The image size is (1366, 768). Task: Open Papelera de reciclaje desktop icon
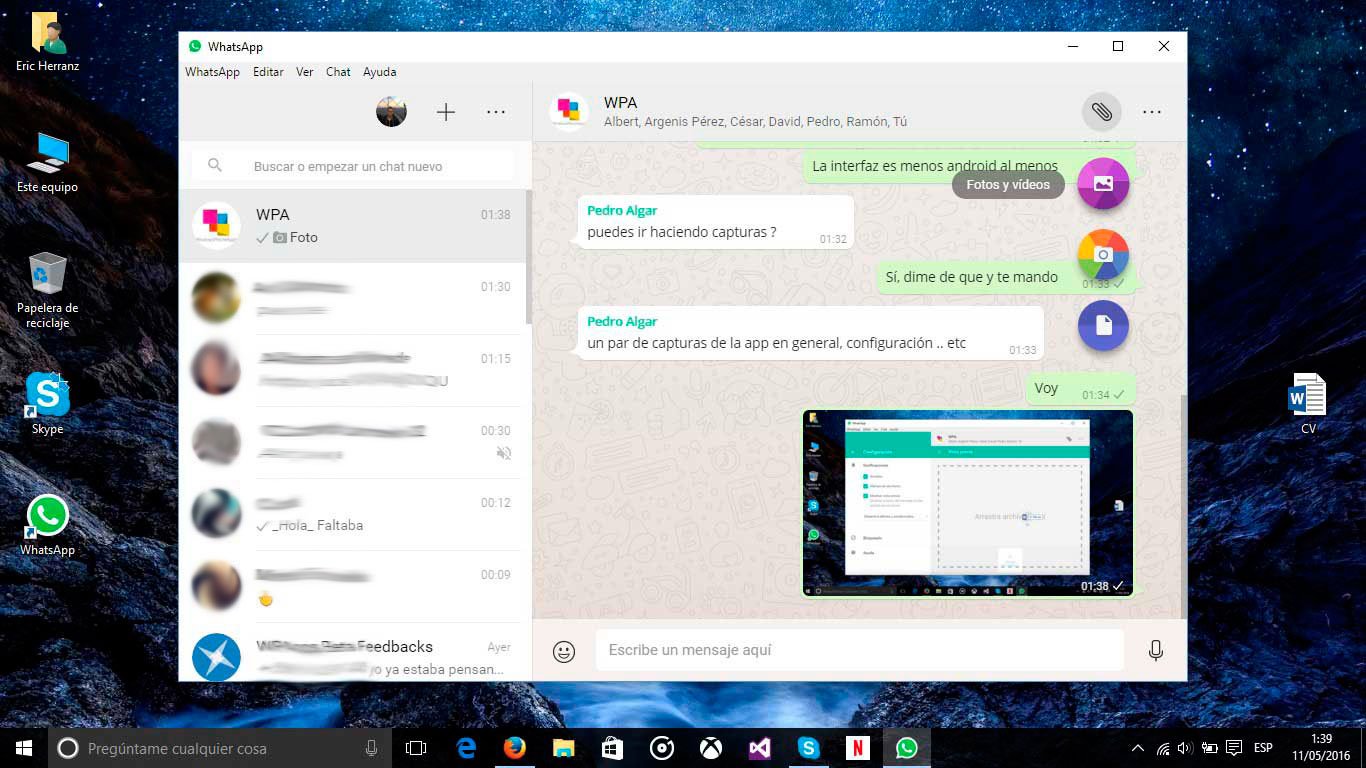(47, 290)
